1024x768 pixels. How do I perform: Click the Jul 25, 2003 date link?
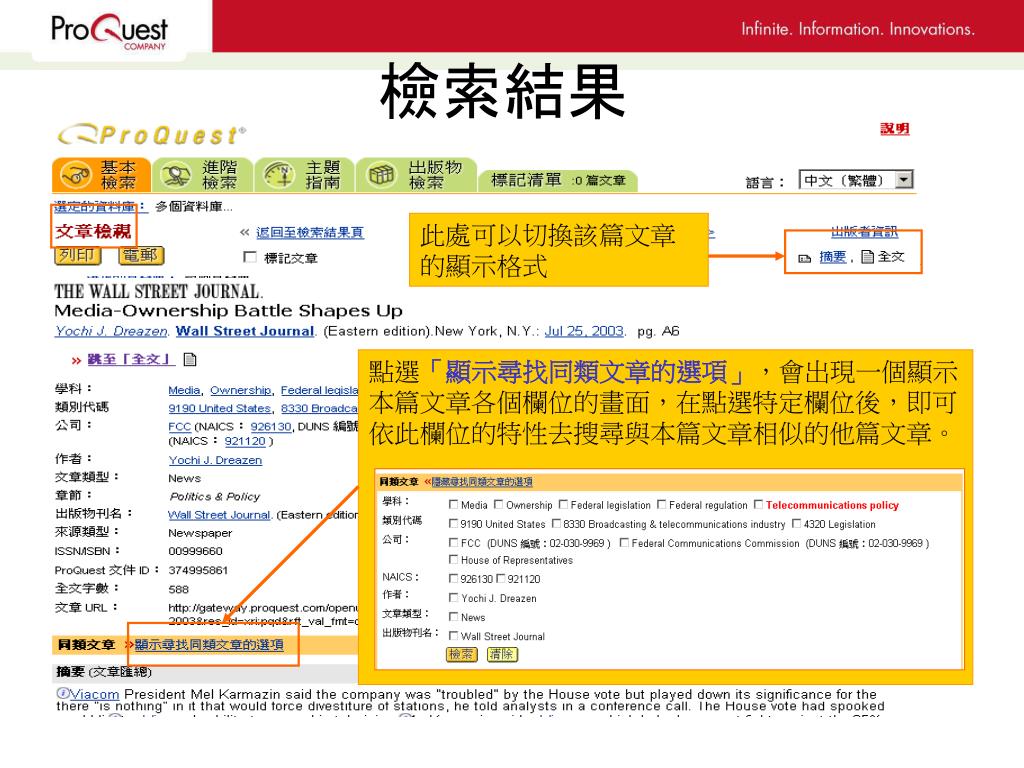click(584, 331)
